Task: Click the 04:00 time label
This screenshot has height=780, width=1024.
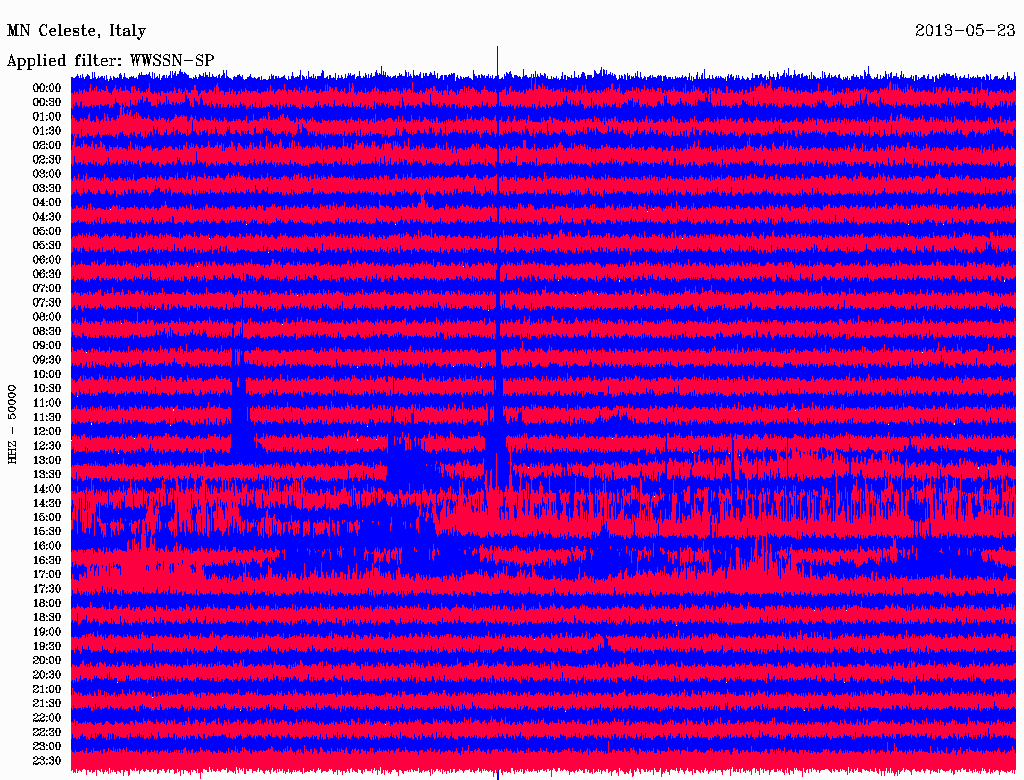Action: 47,203
